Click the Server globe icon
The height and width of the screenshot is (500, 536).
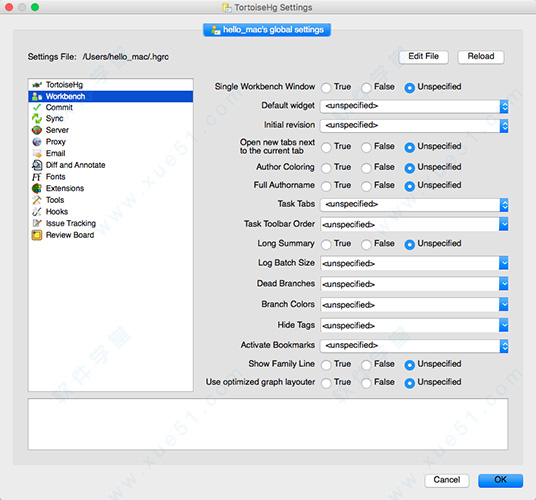(37, 130)
